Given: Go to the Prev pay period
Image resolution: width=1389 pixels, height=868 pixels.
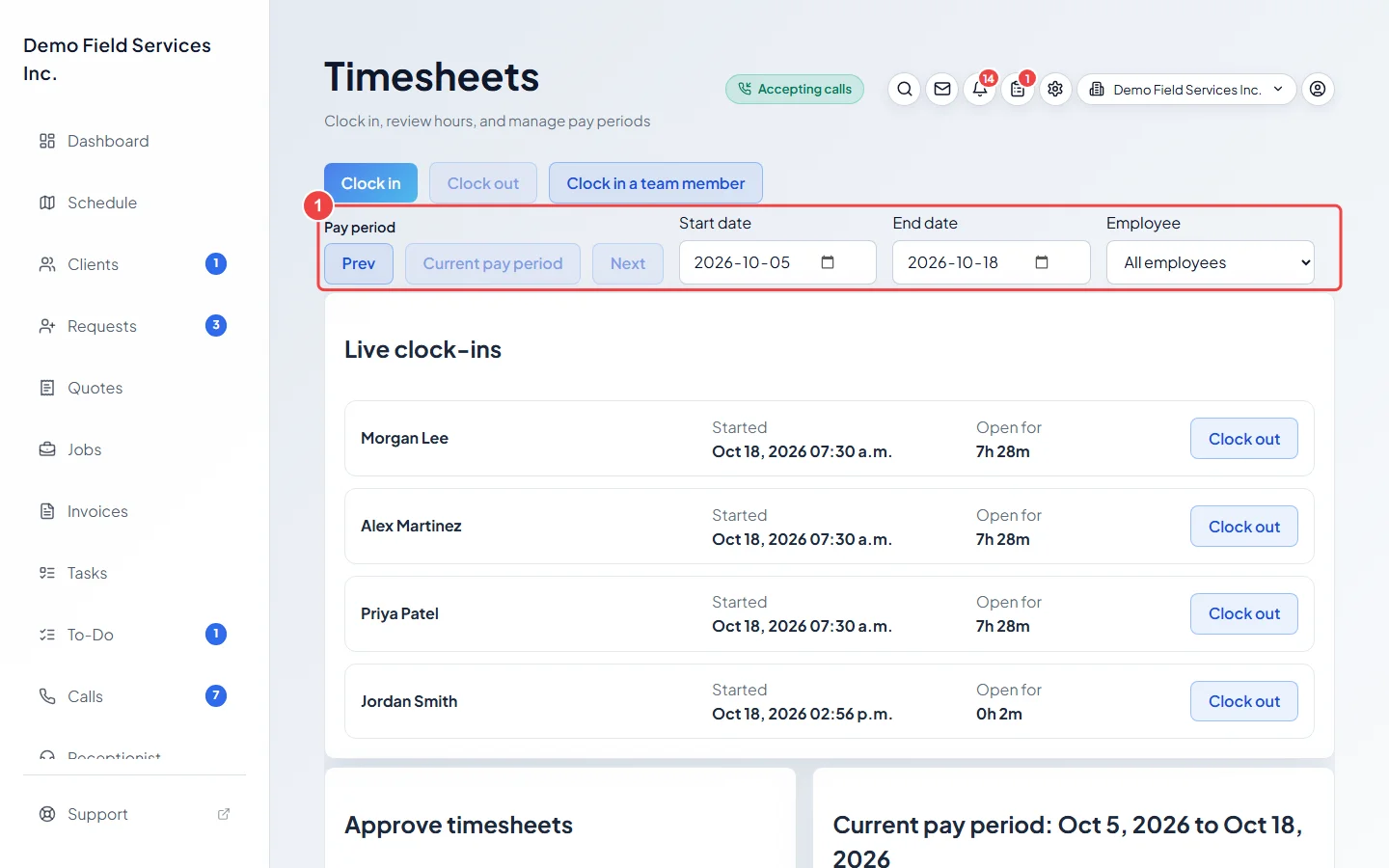Looking at the screenshot, I should (359, 263).
